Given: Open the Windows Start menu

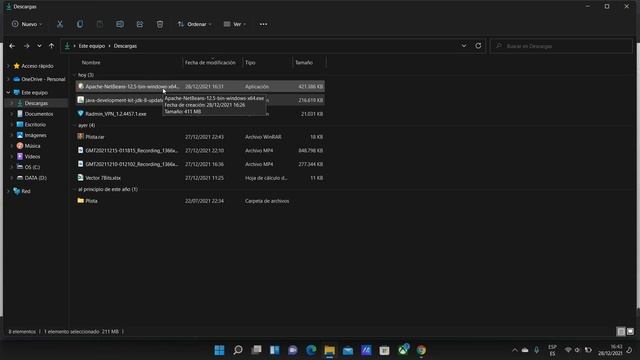Looking at the screenshot, I should coord(219,350).
